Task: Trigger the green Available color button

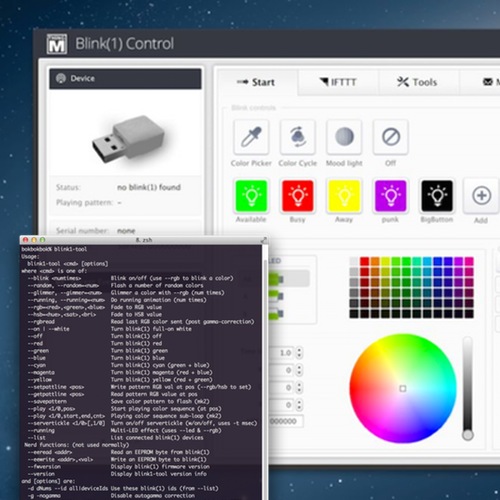Action: 251,196
